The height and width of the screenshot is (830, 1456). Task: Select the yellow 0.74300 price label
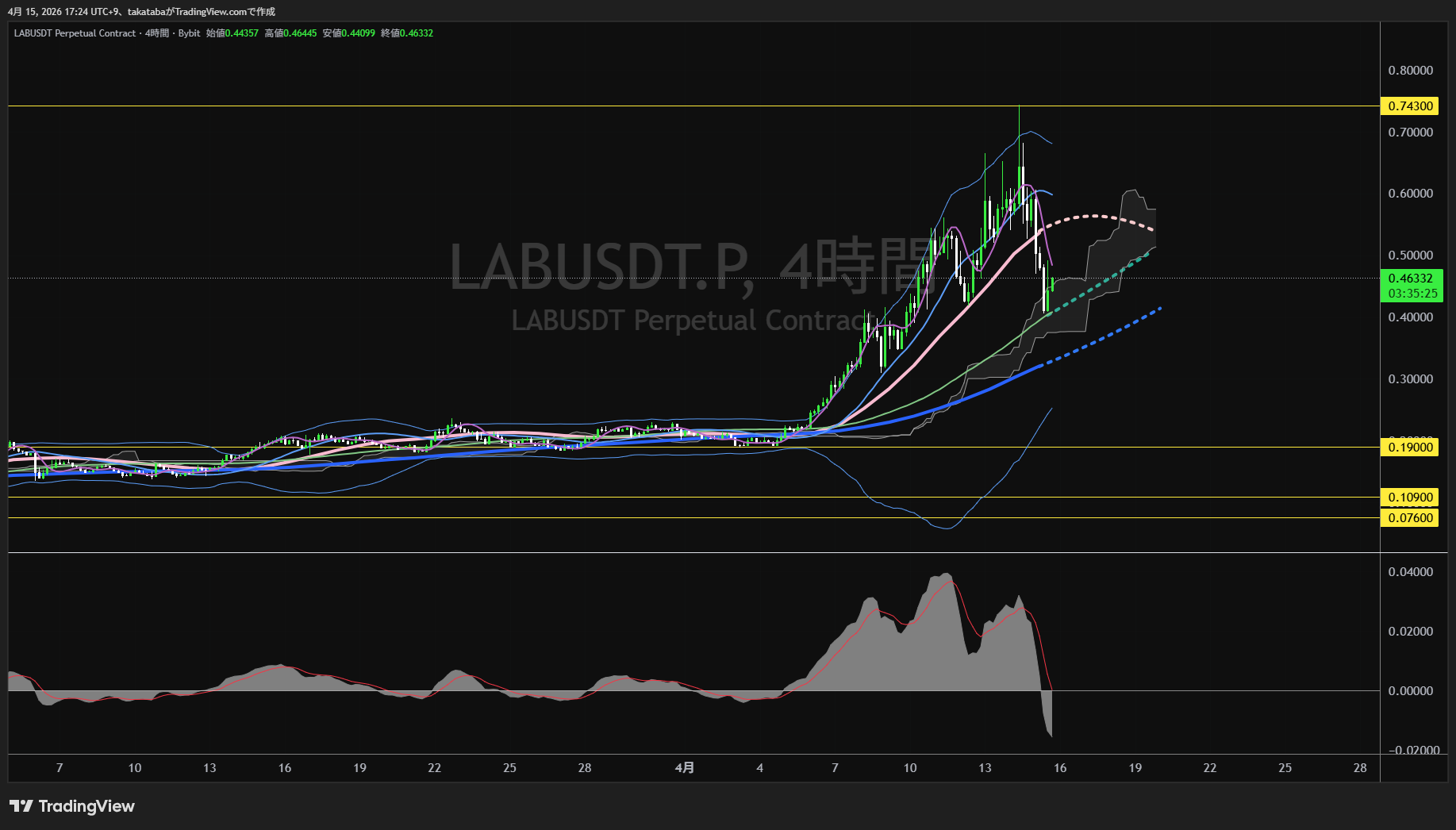click(1410, 106)
